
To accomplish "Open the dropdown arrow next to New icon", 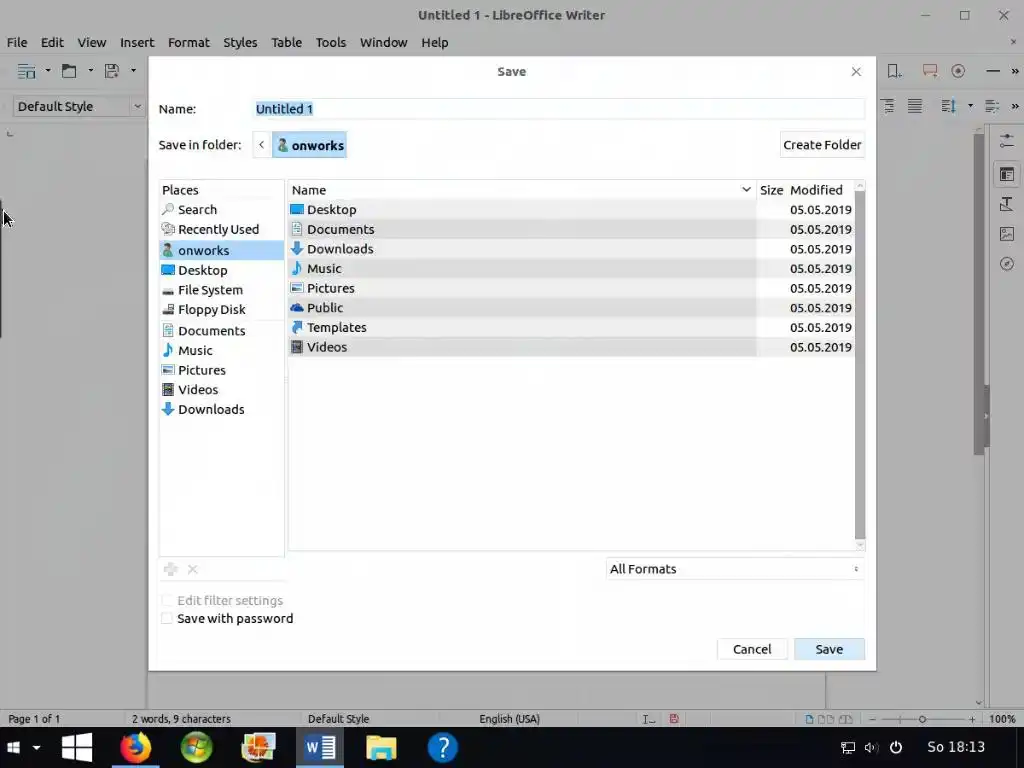I will click(x=48, y=71).
